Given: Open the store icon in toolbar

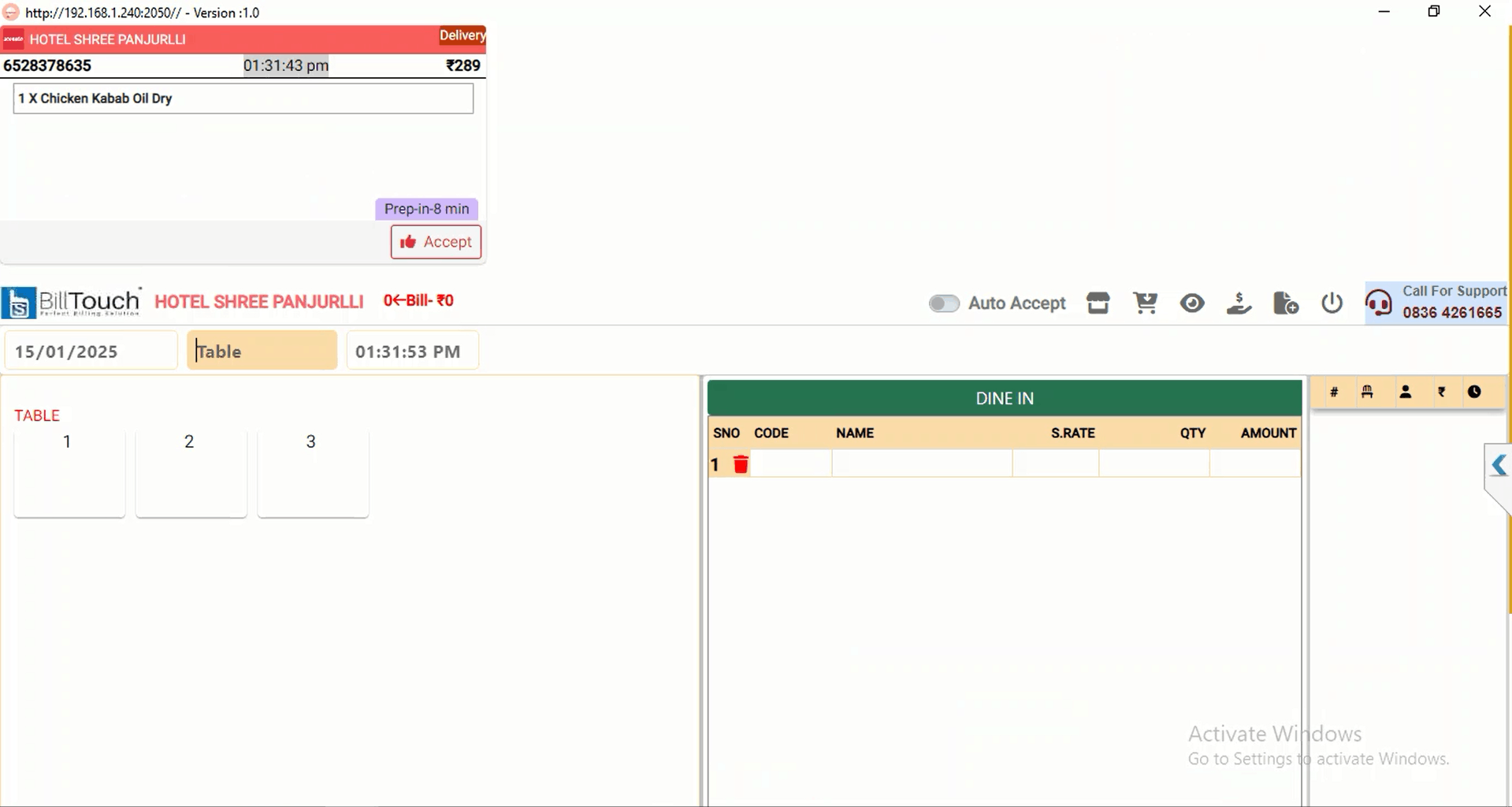Looking at the screenshot, I should (x=1098, y=303).
